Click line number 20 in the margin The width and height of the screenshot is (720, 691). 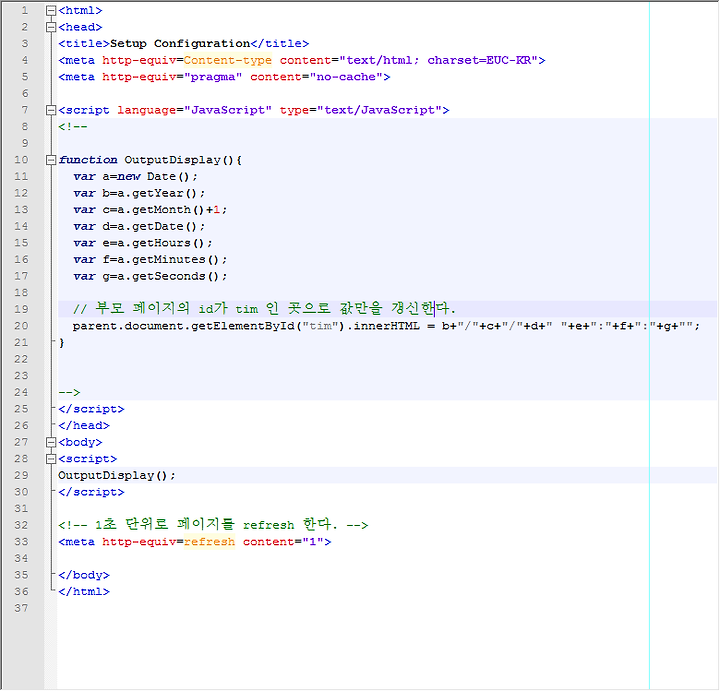[21, 326]
